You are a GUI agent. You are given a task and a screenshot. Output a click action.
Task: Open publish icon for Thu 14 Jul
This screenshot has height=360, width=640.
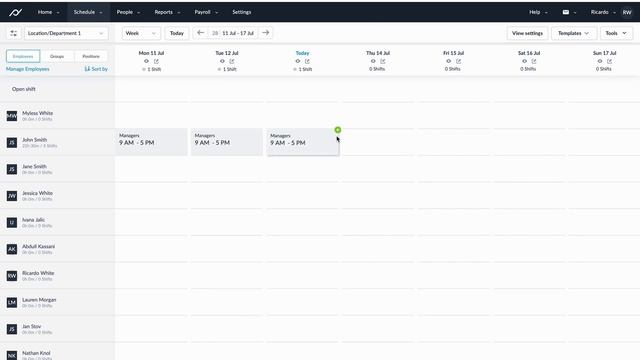point(383,61)
